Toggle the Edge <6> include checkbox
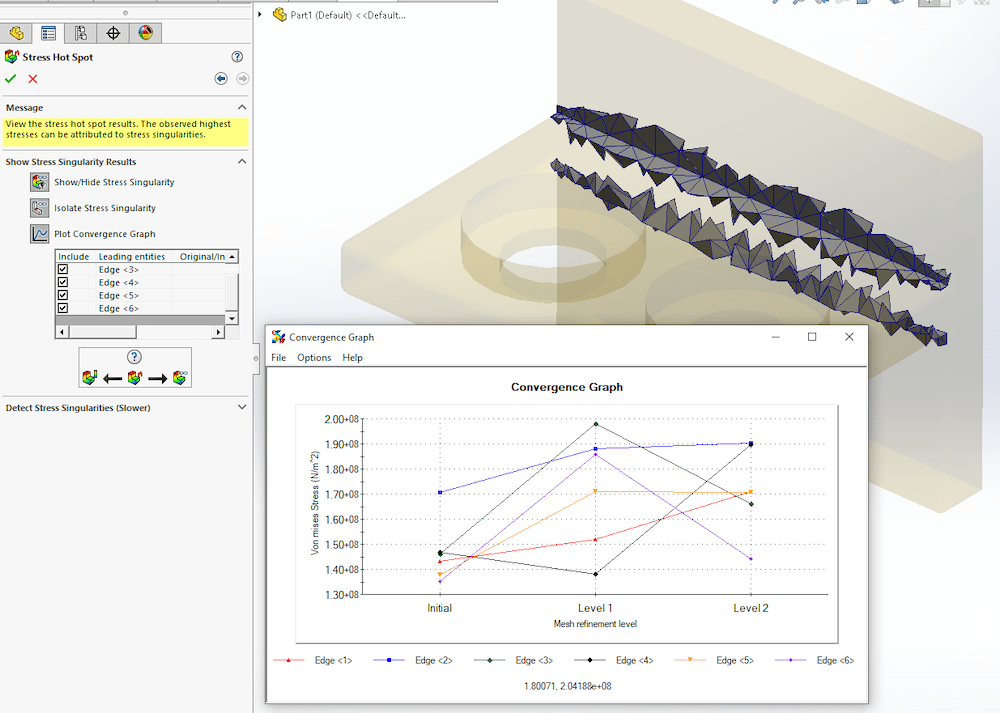The width and height of the screenshot is (1000, 713). (63, 308)
